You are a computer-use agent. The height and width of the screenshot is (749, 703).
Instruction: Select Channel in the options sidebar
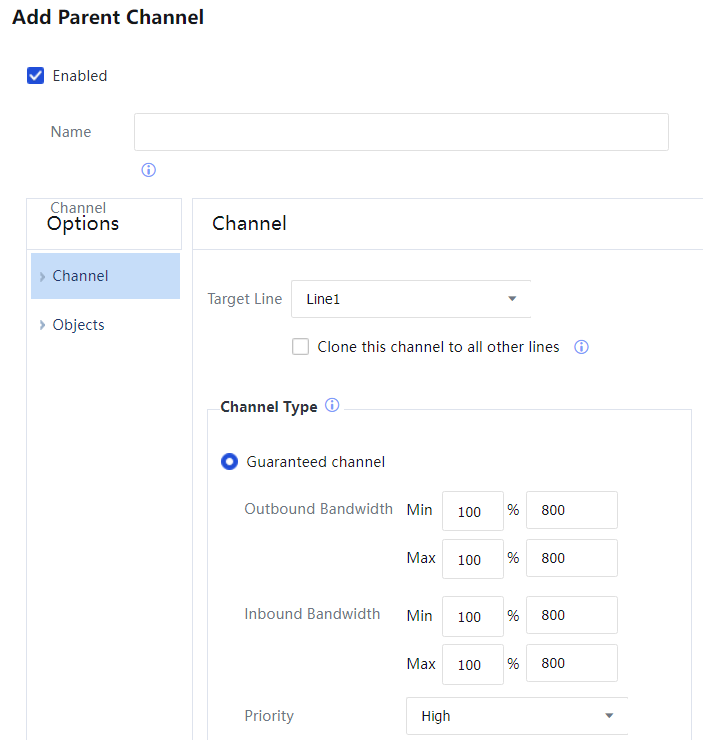pyautogui.click(x=81, y=276)
